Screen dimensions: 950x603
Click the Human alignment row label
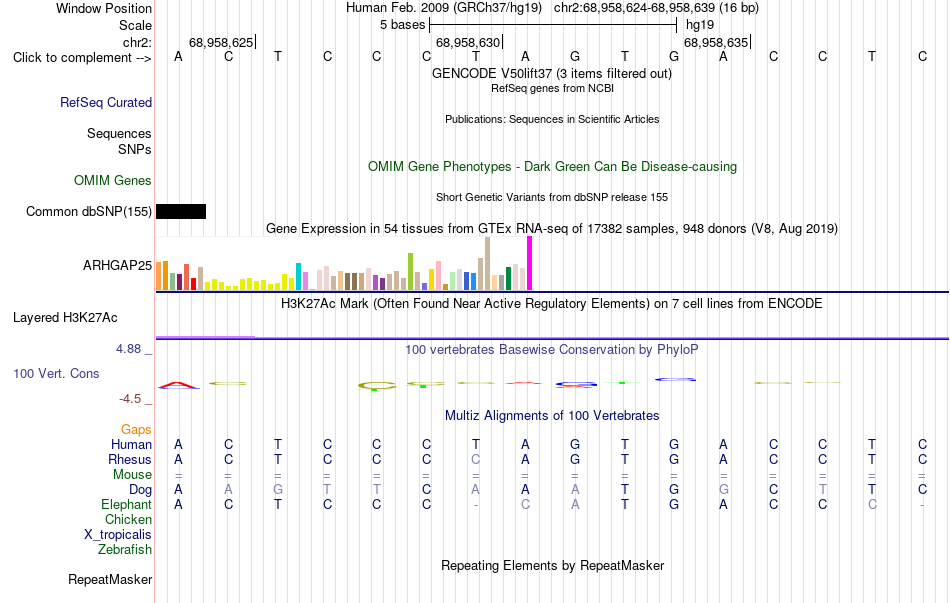[131, 445]
